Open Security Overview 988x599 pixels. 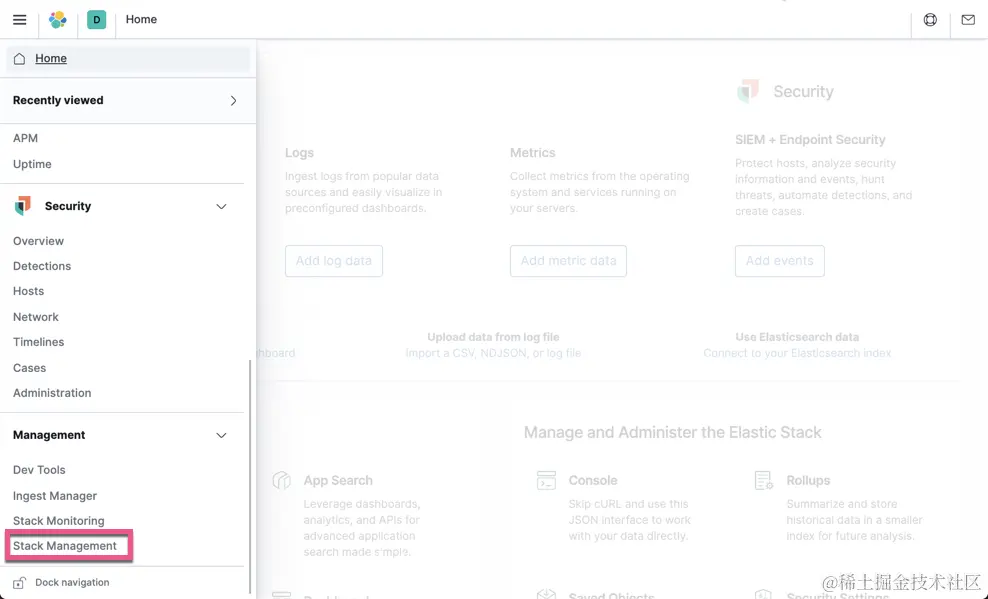click(x=38, y=241)
